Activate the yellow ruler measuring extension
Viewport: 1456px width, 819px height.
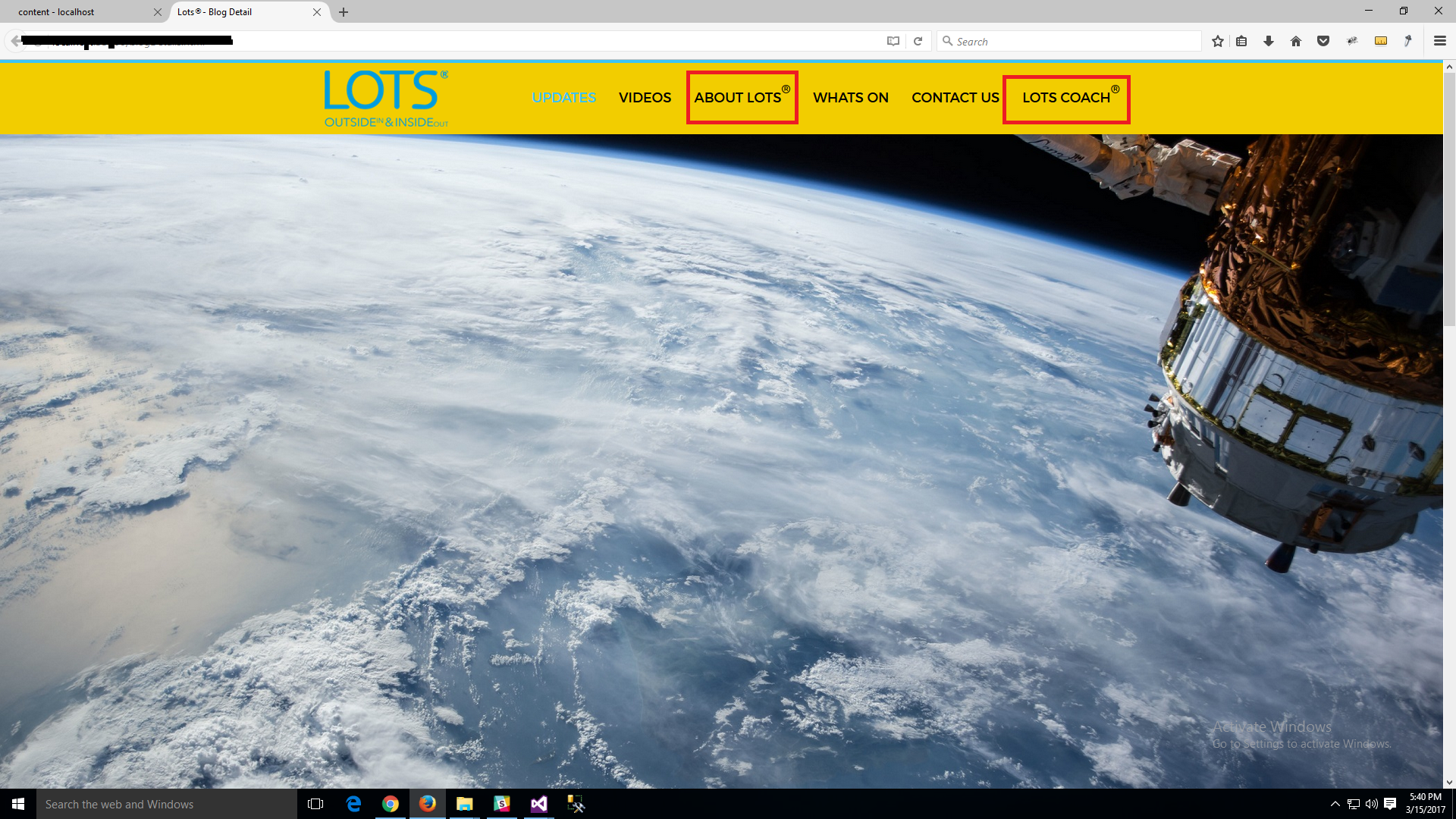1381,41
